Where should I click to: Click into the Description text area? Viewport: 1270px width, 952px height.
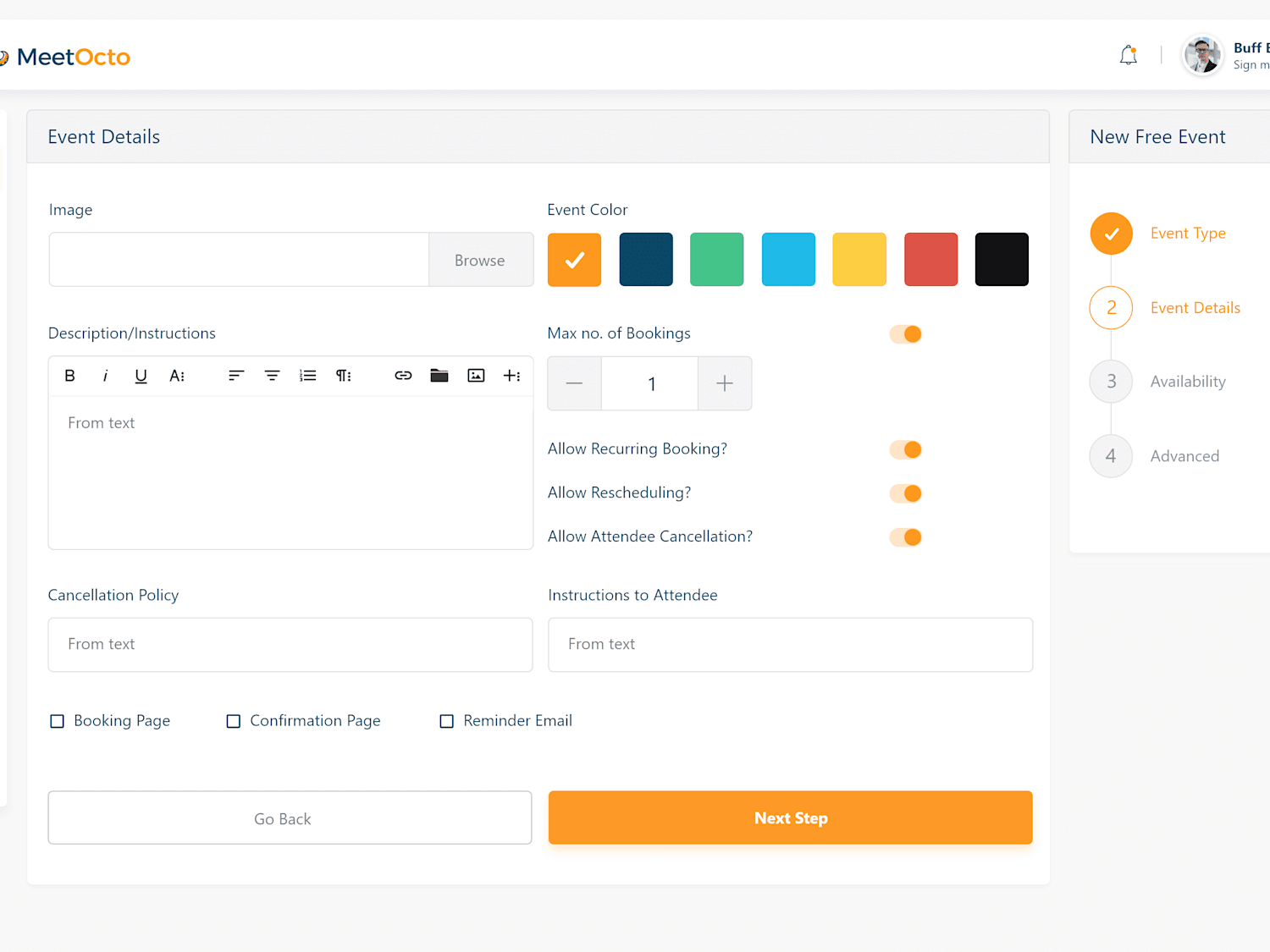pyautogui.click(x=290, y=473)
